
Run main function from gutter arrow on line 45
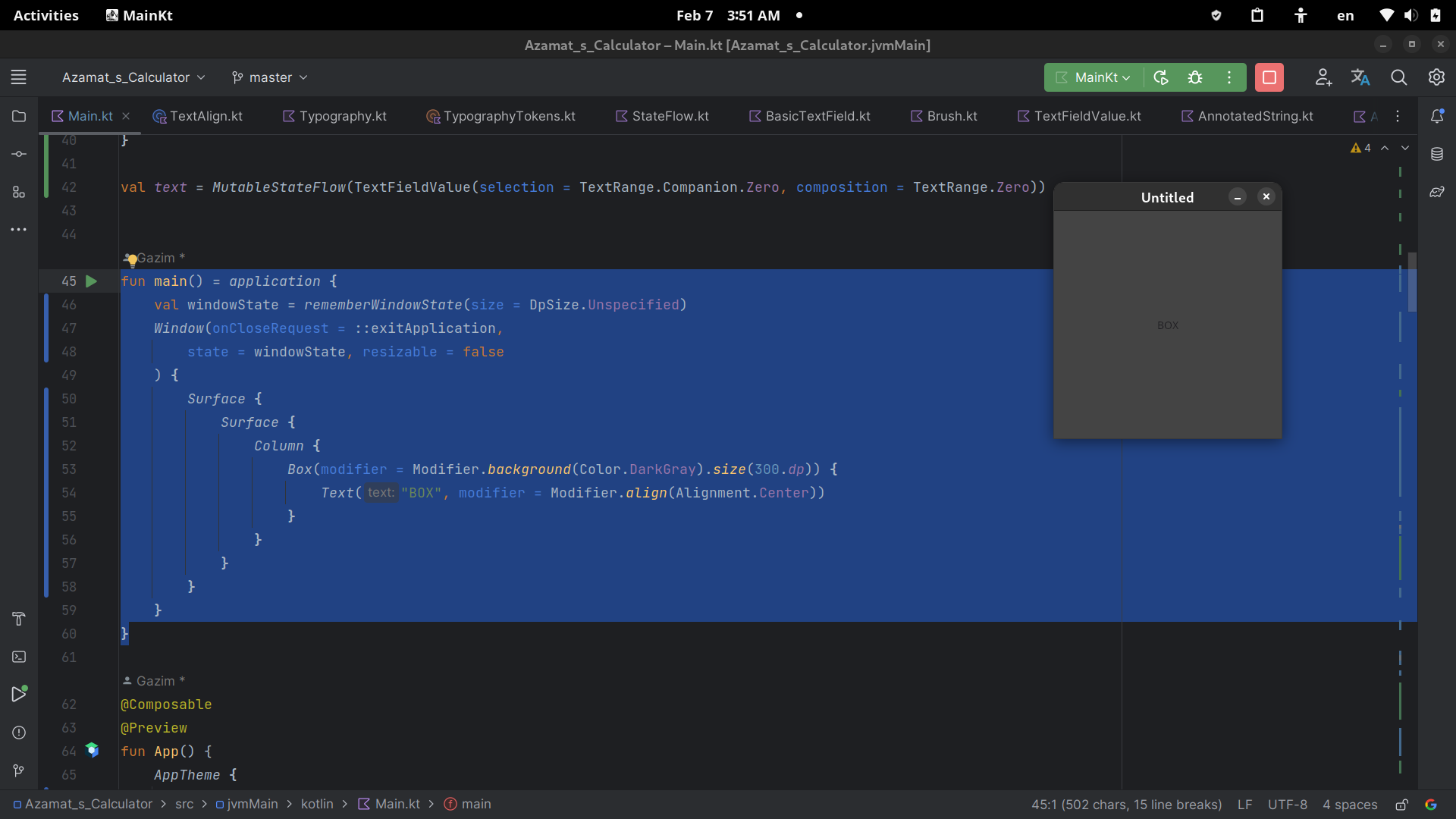click(91, 281)
